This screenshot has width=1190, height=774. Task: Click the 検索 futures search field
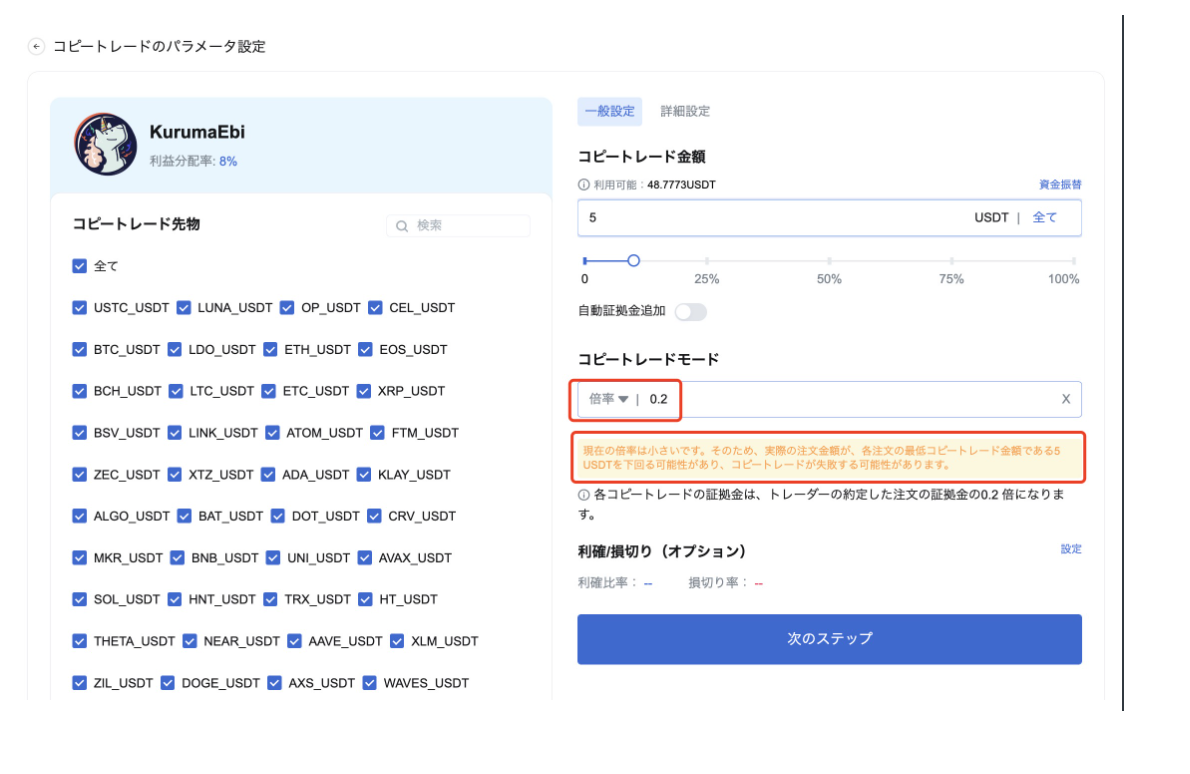(x=458, y=226)
